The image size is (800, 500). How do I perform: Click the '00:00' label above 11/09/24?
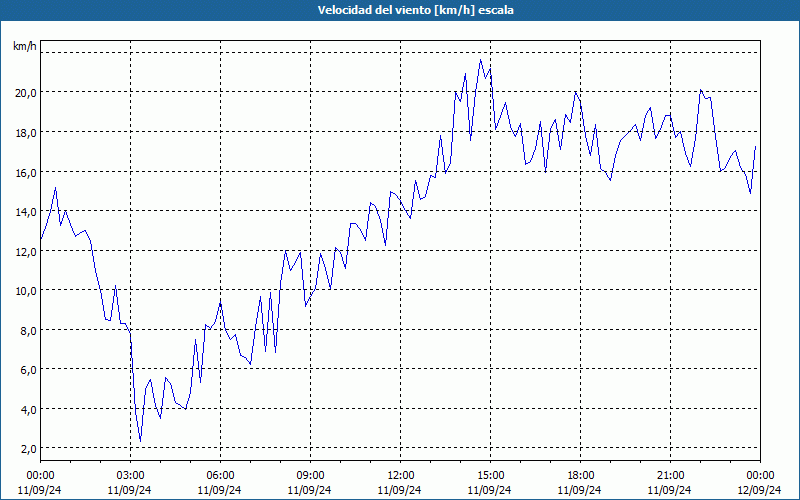click(40, 476)
